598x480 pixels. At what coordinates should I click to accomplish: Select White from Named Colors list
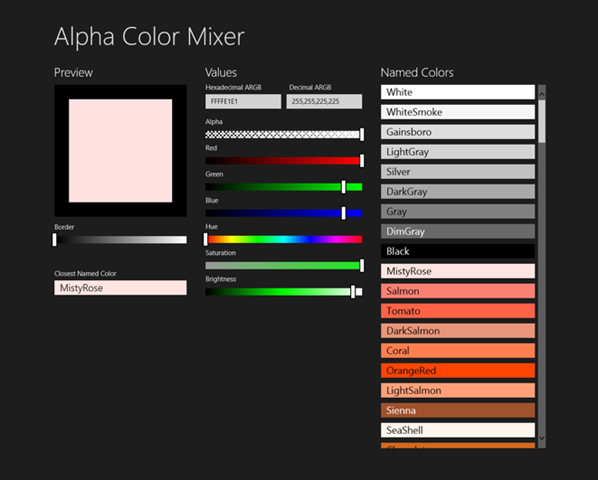458,92
